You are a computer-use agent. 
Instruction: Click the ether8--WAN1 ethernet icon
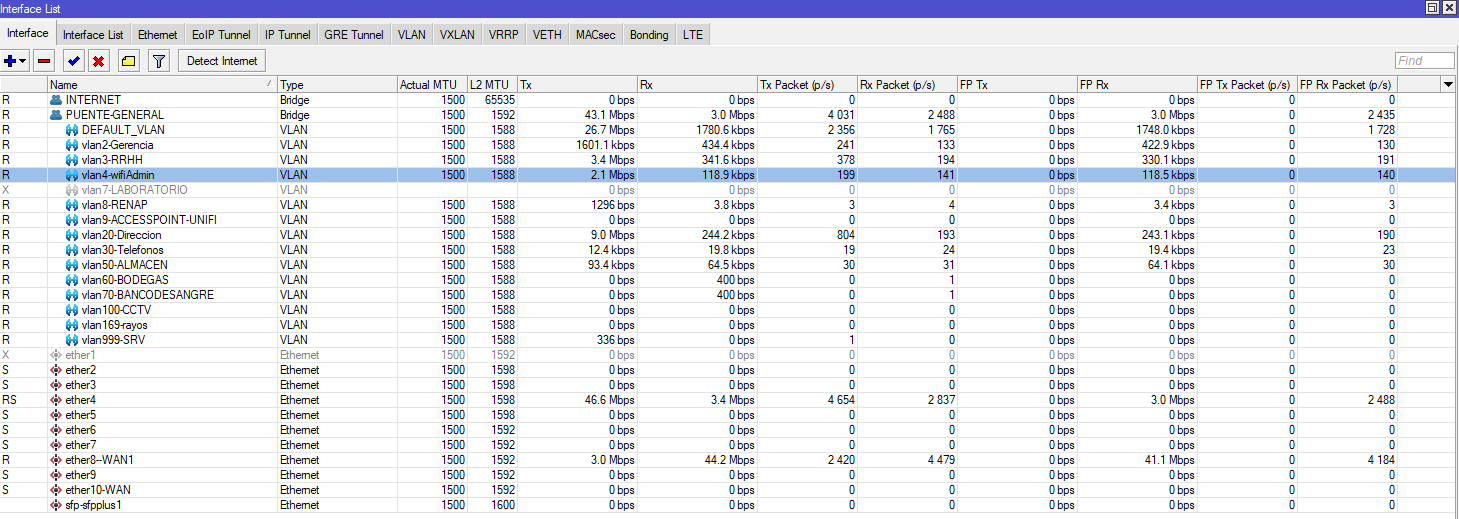56,460
